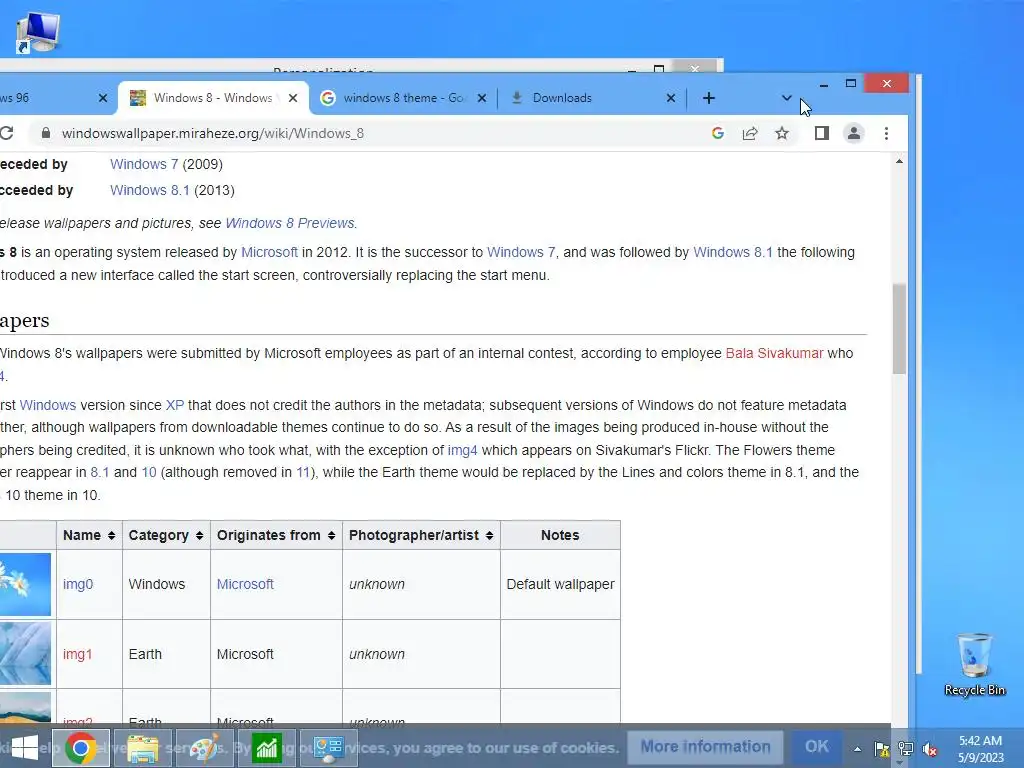Viewport: 1024px width, 768px height.
Task: Open the Chrome profile avatar
Action: point(854,133)
